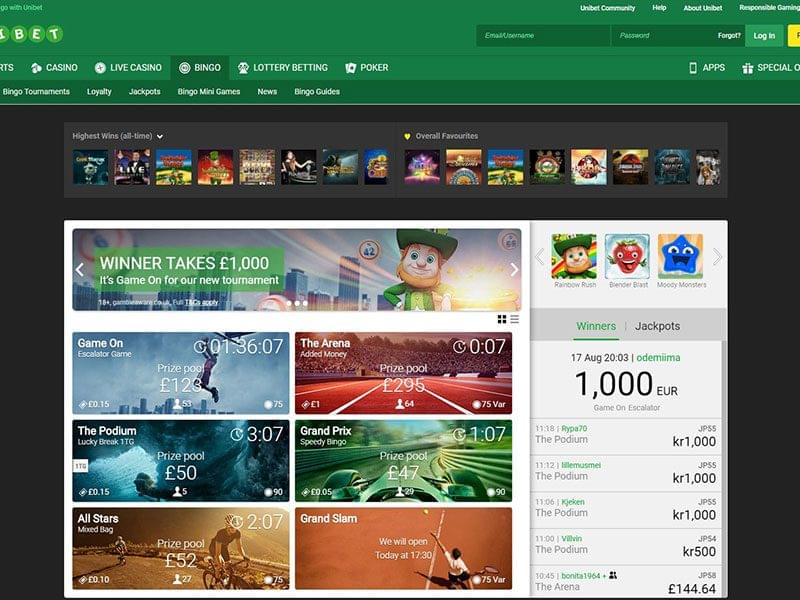Go to next mini games with right chevron
Viewport: 800px width, 600px height.
(717, 256)
